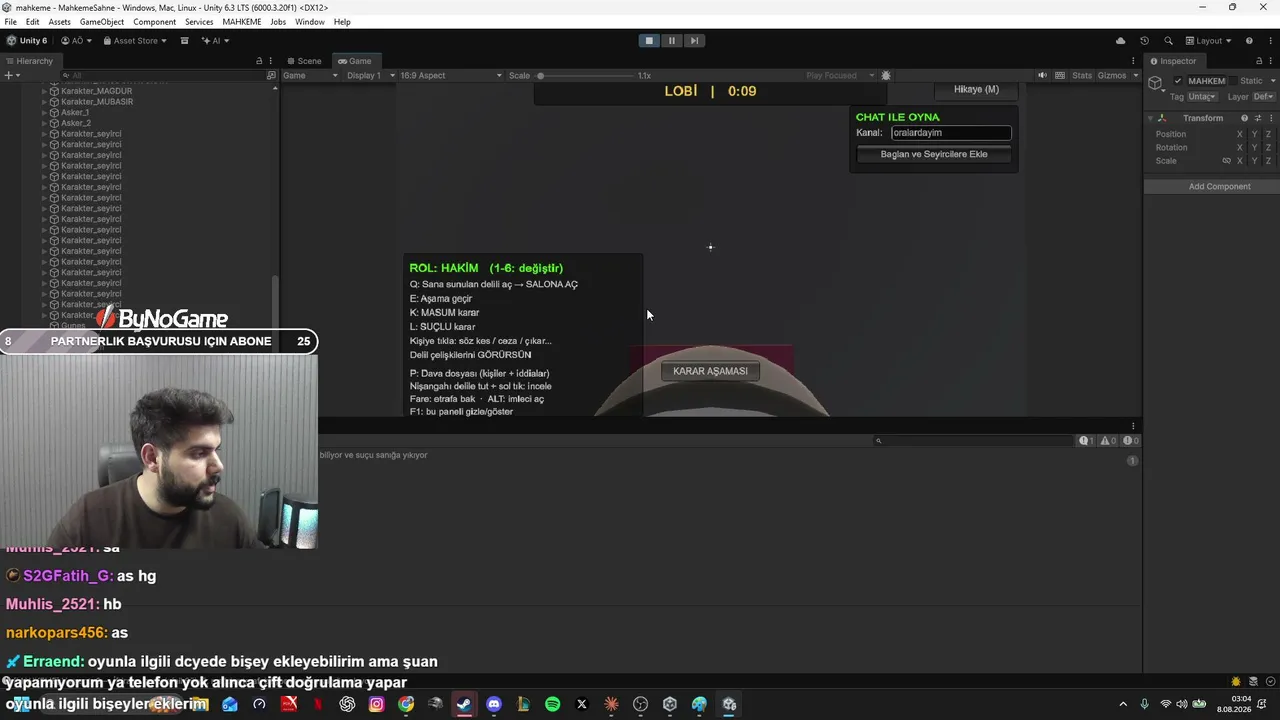This screenshot has height=720, width=1280.
Task: Open the Window menu
Action: 310,22
